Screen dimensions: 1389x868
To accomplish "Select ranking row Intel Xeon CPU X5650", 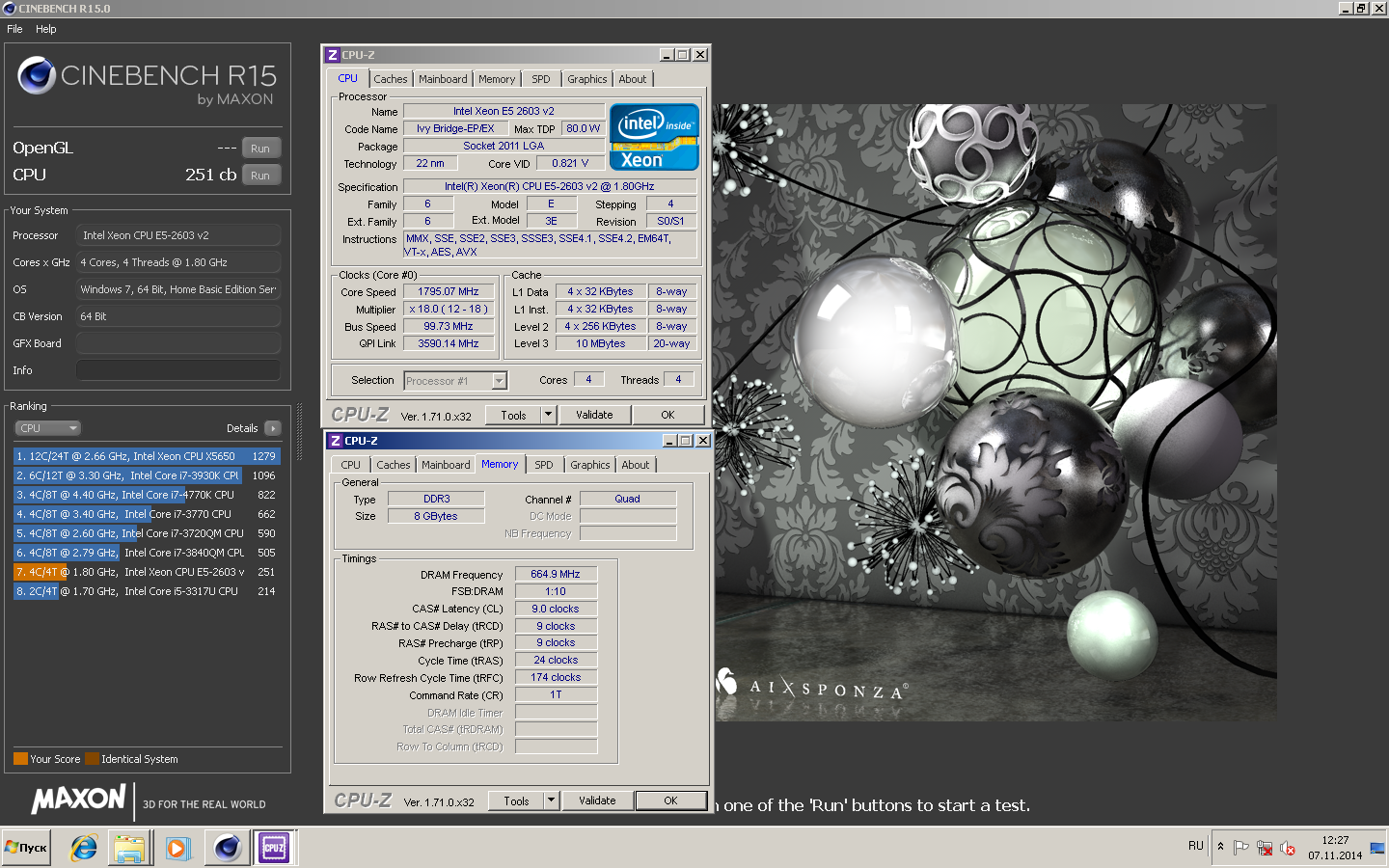I will 147,456.
